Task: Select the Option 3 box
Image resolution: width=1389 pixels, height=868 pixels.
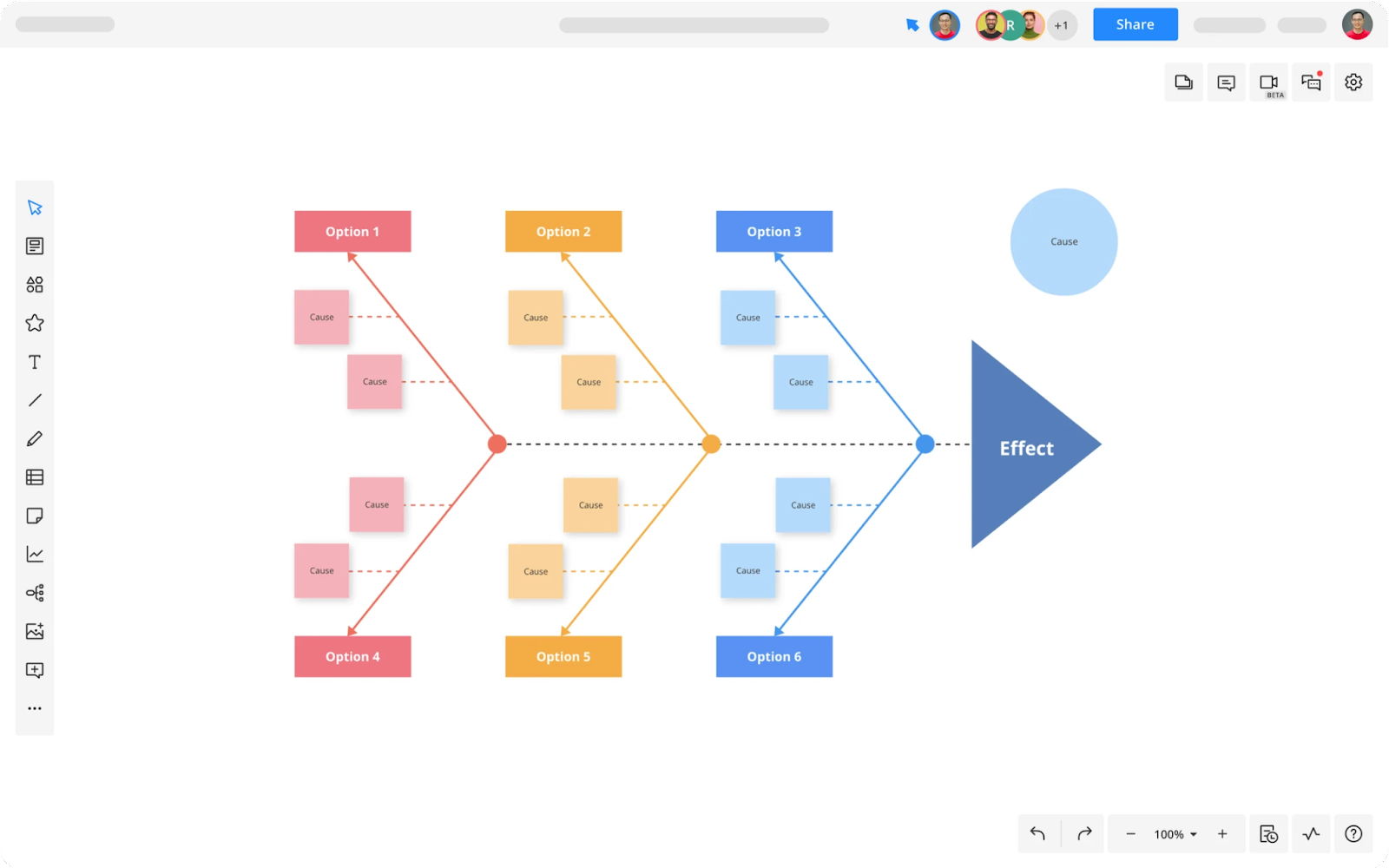Action: pyautogui.click(x=774, y=232)
